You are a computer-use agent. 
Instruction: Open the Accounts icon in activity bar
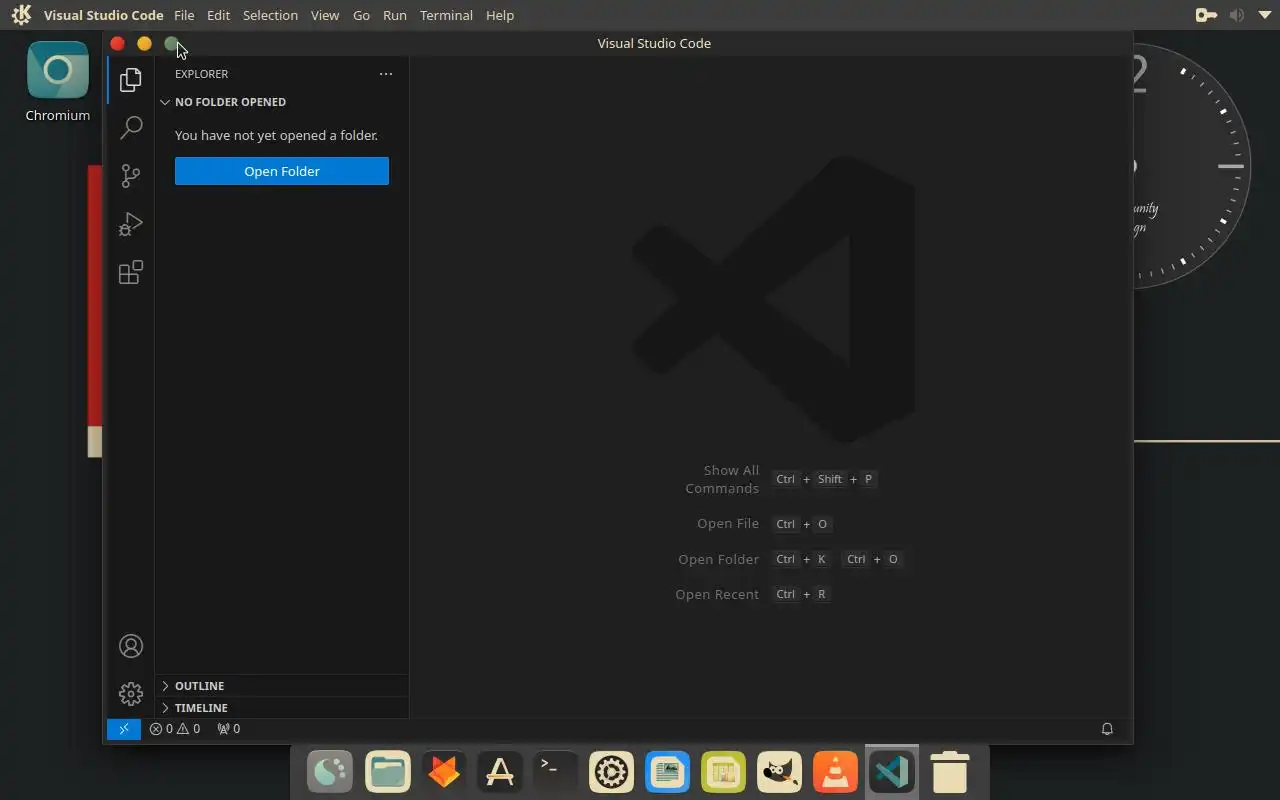[x=131, y=646]
